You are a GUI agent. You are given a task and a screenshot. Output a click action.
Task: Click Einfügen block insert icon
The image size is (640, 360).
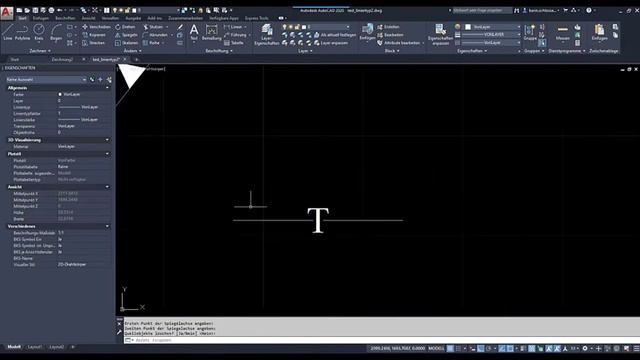pos(367,32)
